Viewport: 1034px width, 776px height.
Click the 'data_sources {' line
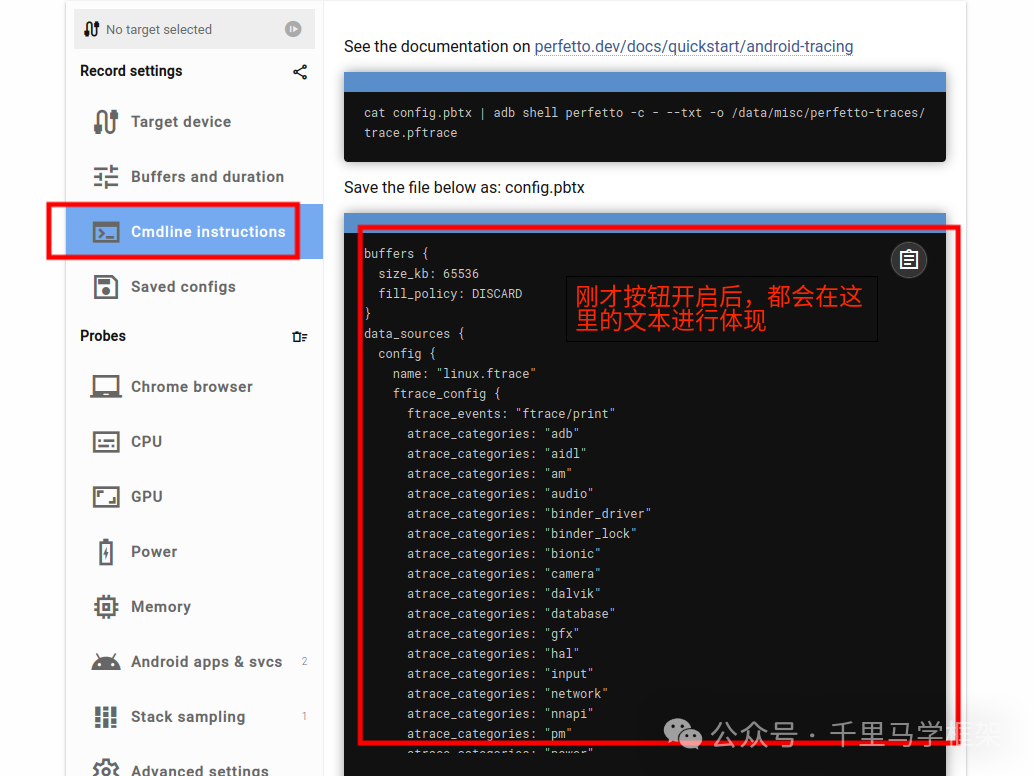414,334
